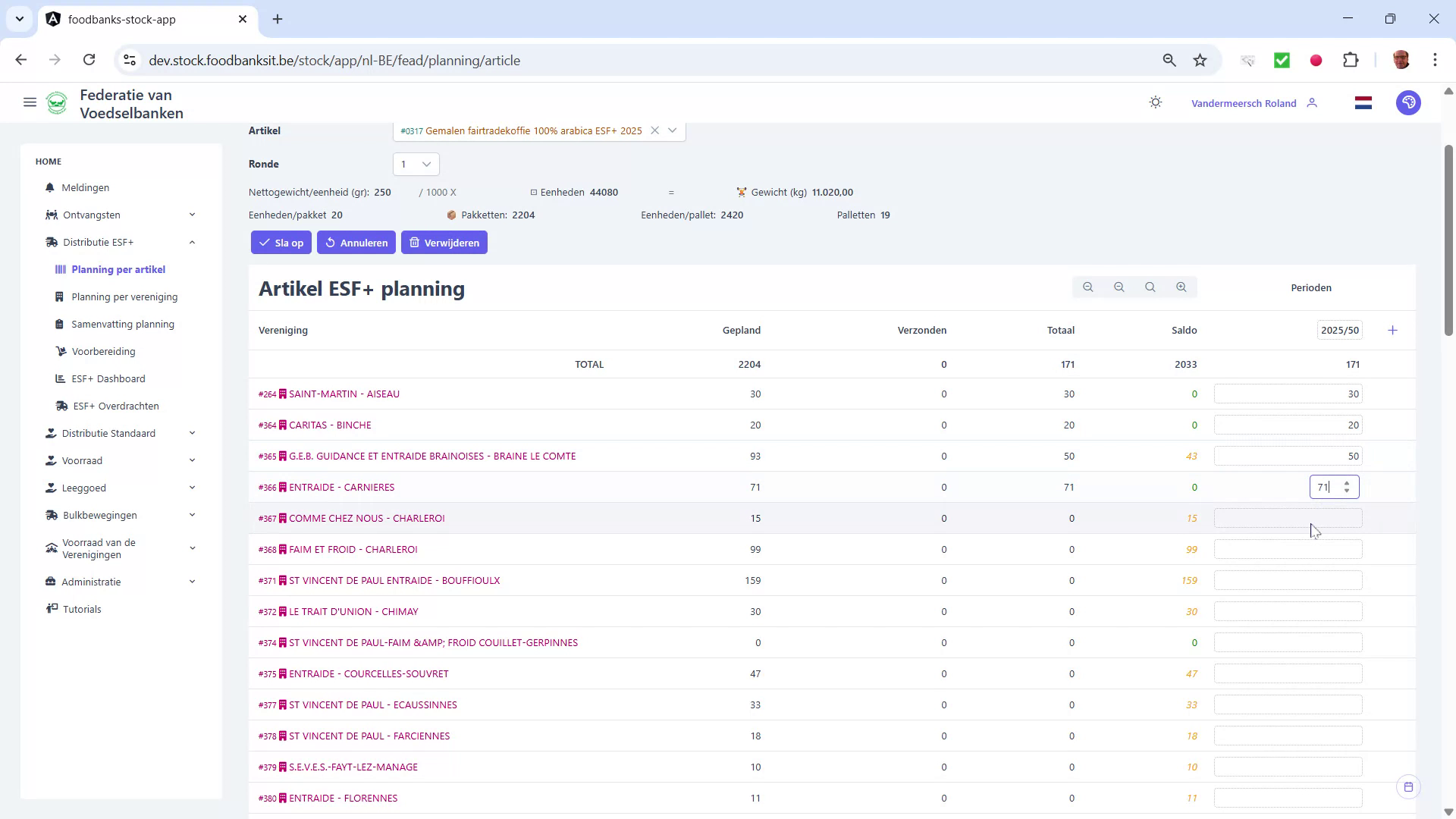
Task: Open the theme palette icon in the header
Action: point(1408,102)
